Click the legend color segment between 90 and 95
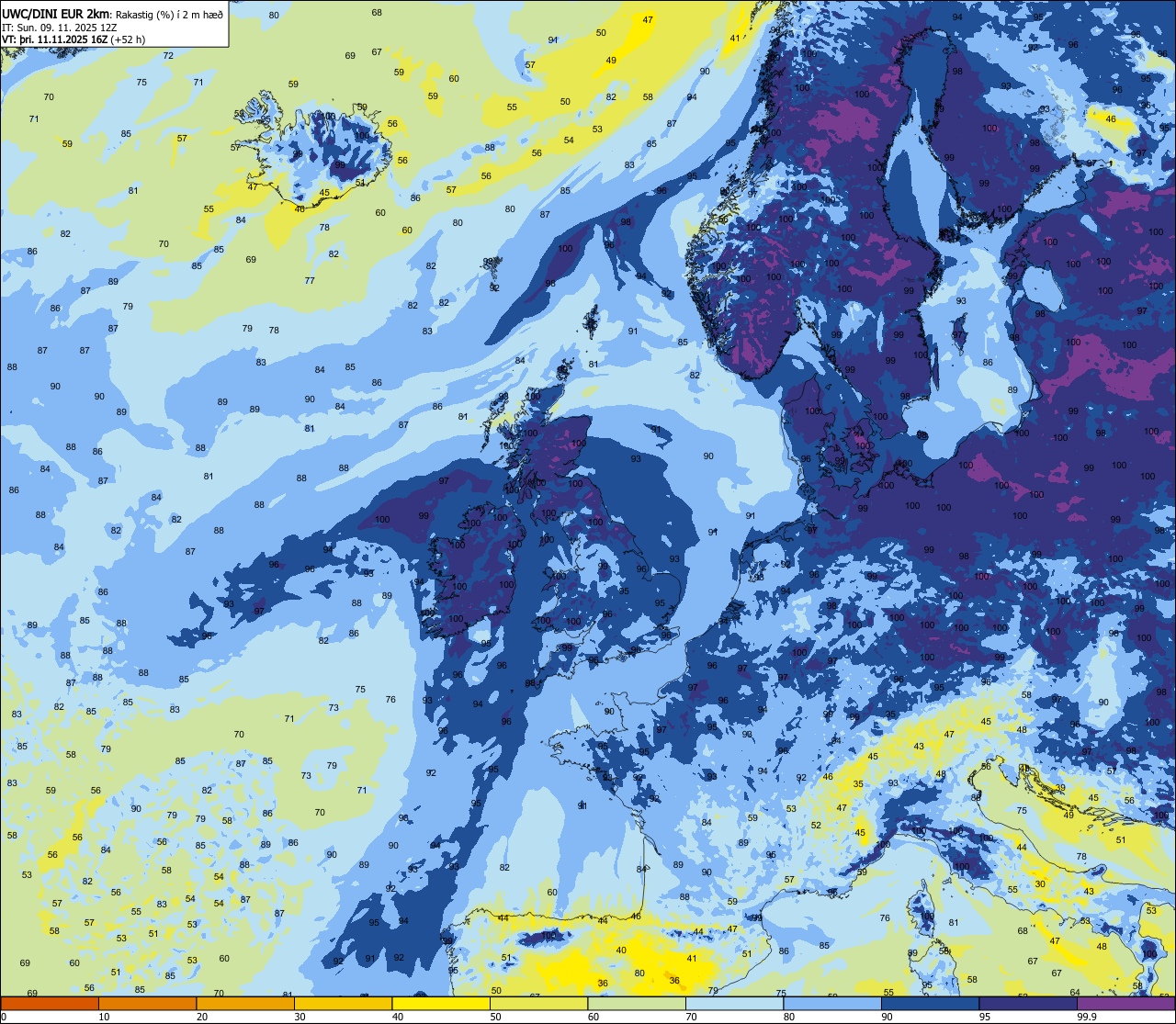This screenshot has width=1176, height=1024. 930,1003
